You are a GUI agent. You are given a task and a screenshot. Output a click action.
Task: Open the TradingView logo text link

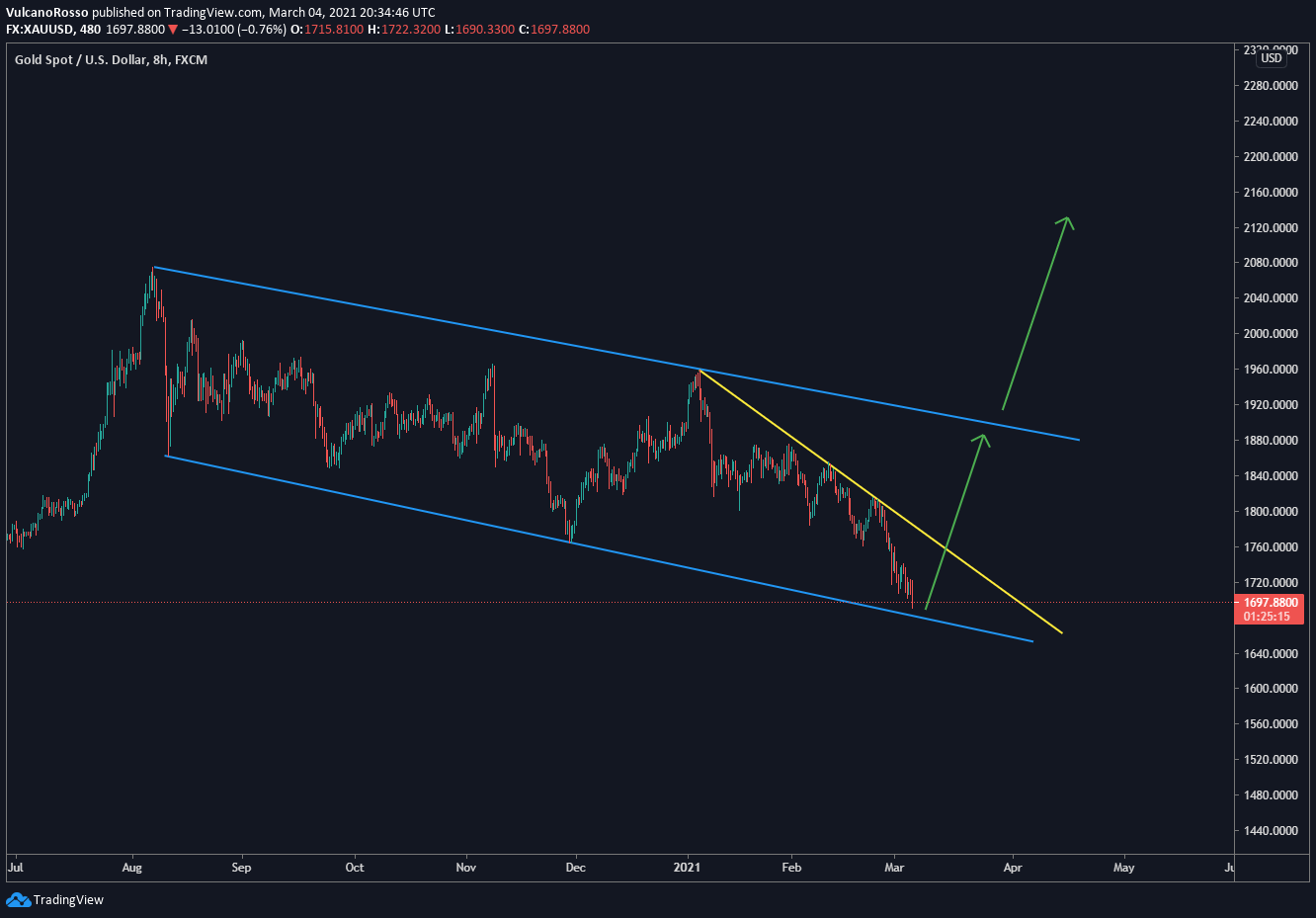pyautogui.click(x=68, y=899)
